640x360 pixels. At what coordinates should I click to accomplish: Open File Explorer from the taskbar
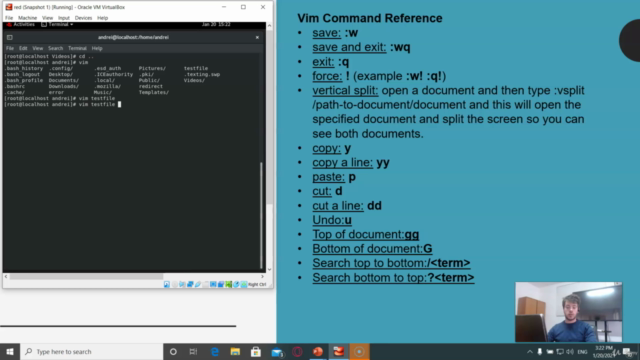pyautogui.click(x=235, y=351)
